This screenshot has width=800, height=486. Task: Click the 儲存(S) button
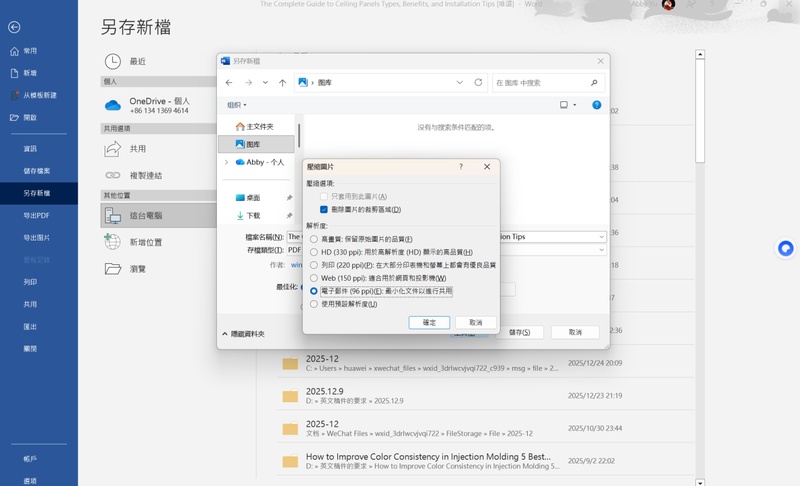519,332
